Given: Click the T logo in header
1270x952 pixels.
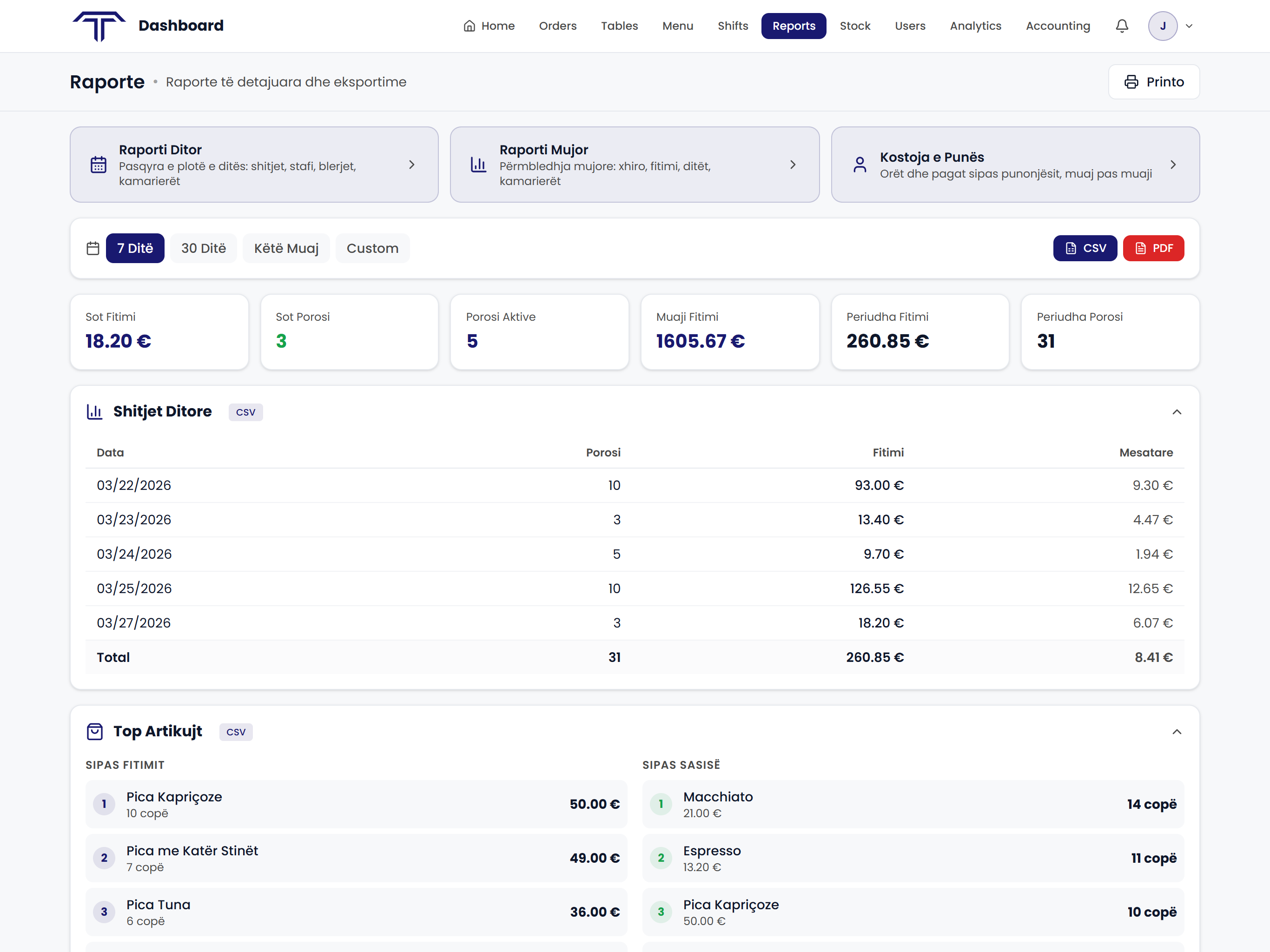Looking at the screenshot, I should [x=99, y=26].
